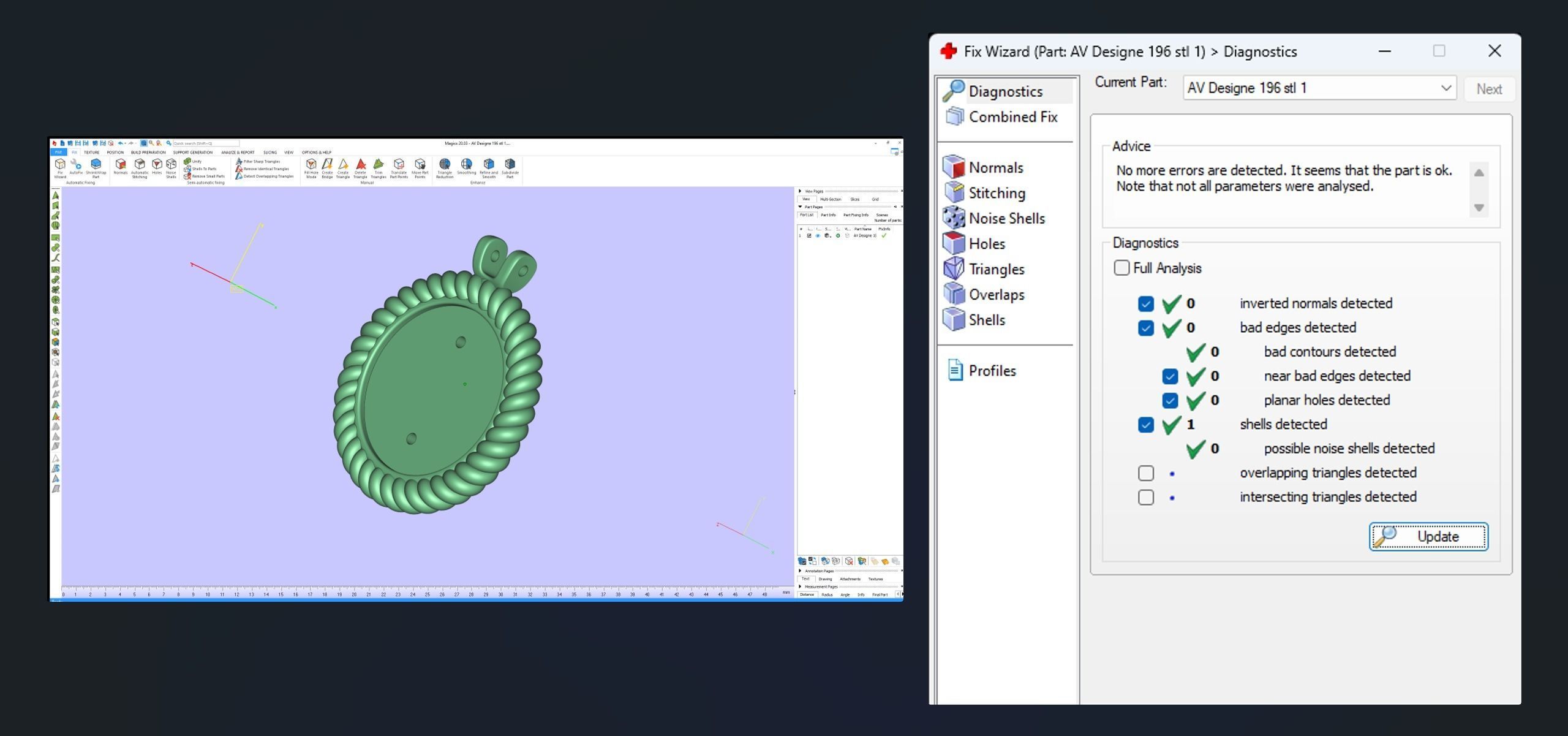
Task: Collapse the Part Pages panel
Action: pos(801,207)
